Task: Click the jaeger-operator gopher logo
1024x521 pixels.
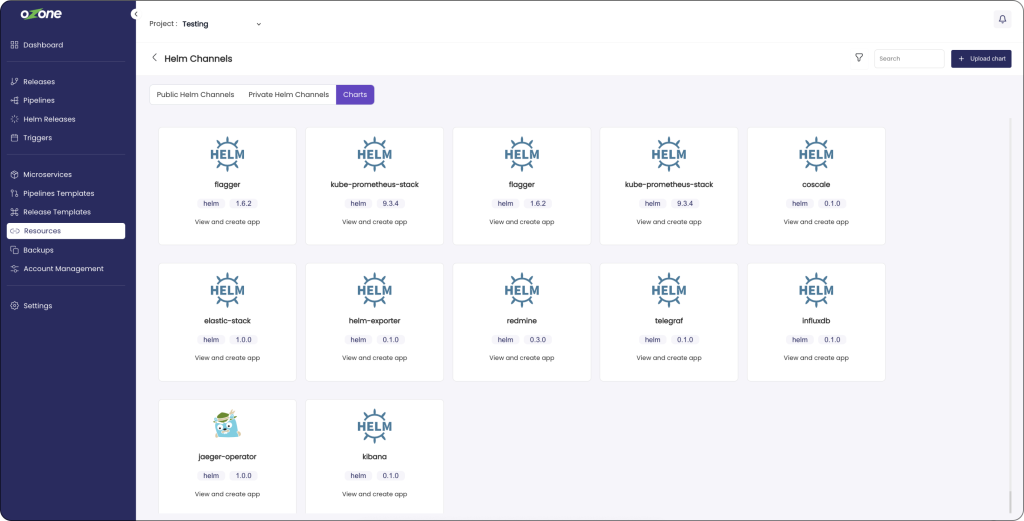Action: [x=227, y=425]
